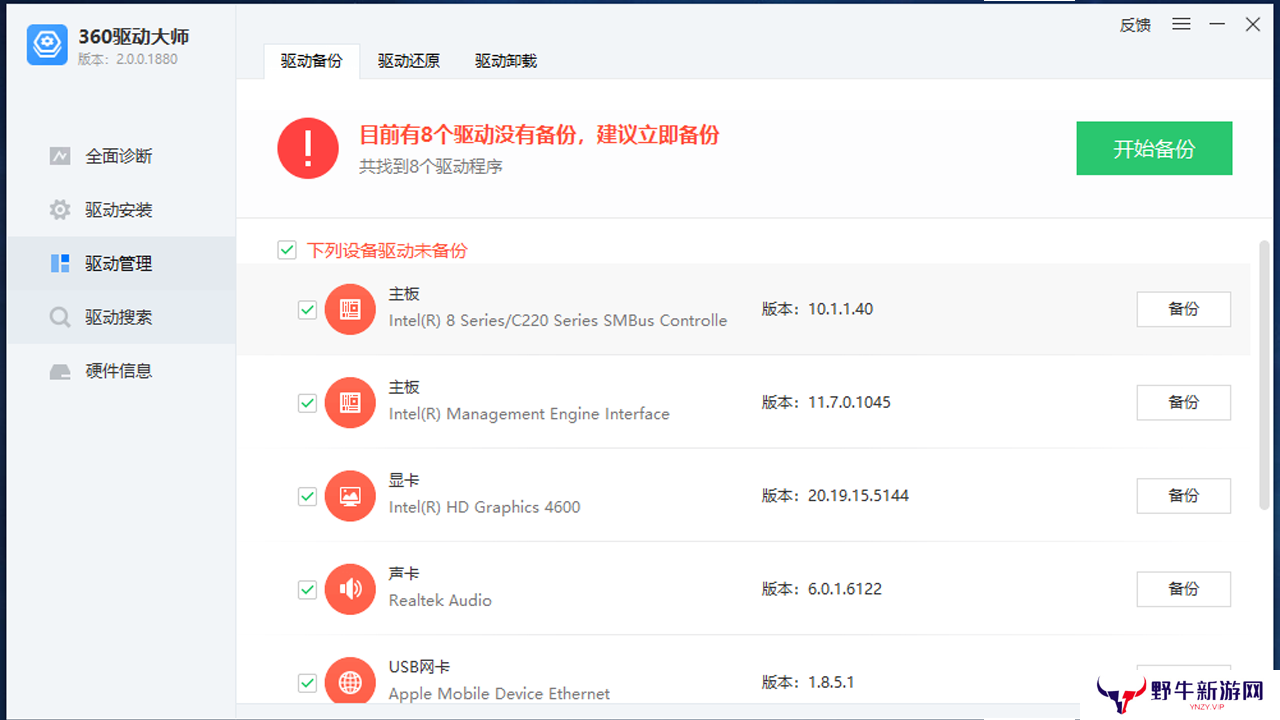Uncheck the Management Engine Interface checkbox

307,403
